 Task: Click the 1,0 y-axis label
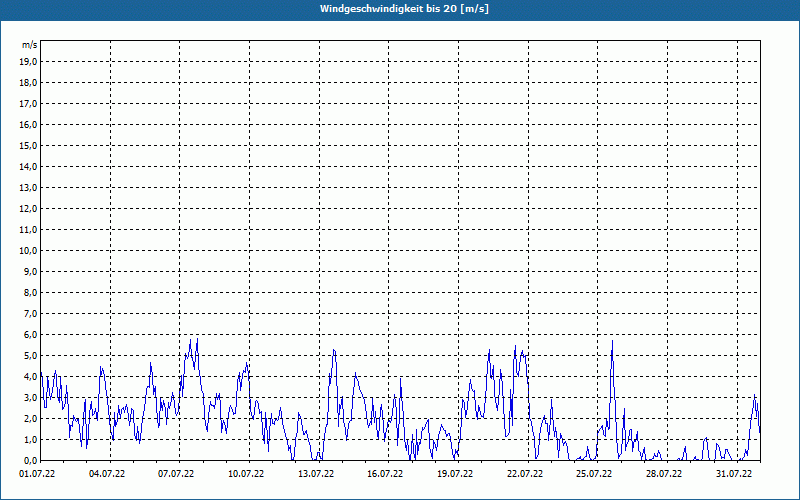pos(30,440)
